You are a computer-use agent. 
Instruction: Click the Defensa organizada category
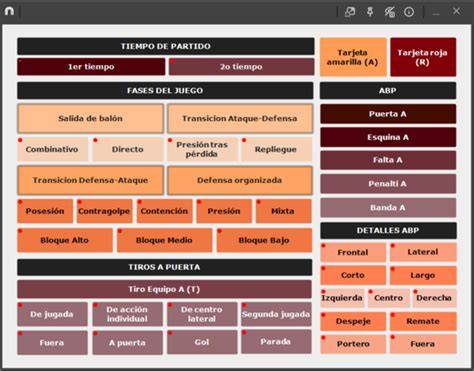[x=240, y=180]
